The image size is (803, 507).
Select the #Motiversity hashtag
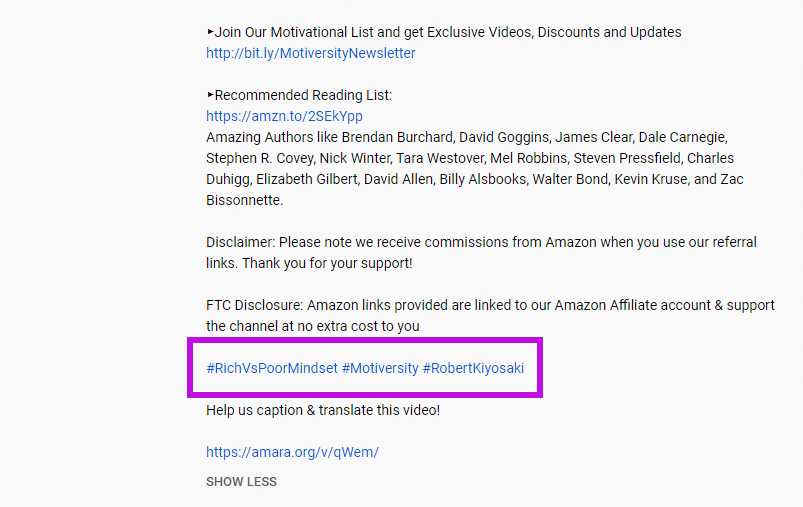point(380,368)
